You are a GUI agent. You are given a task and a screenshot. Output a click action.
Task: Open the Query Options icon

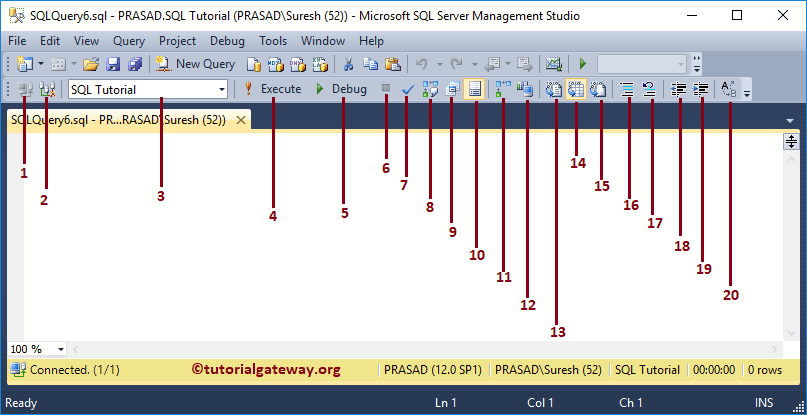point(452,90)
